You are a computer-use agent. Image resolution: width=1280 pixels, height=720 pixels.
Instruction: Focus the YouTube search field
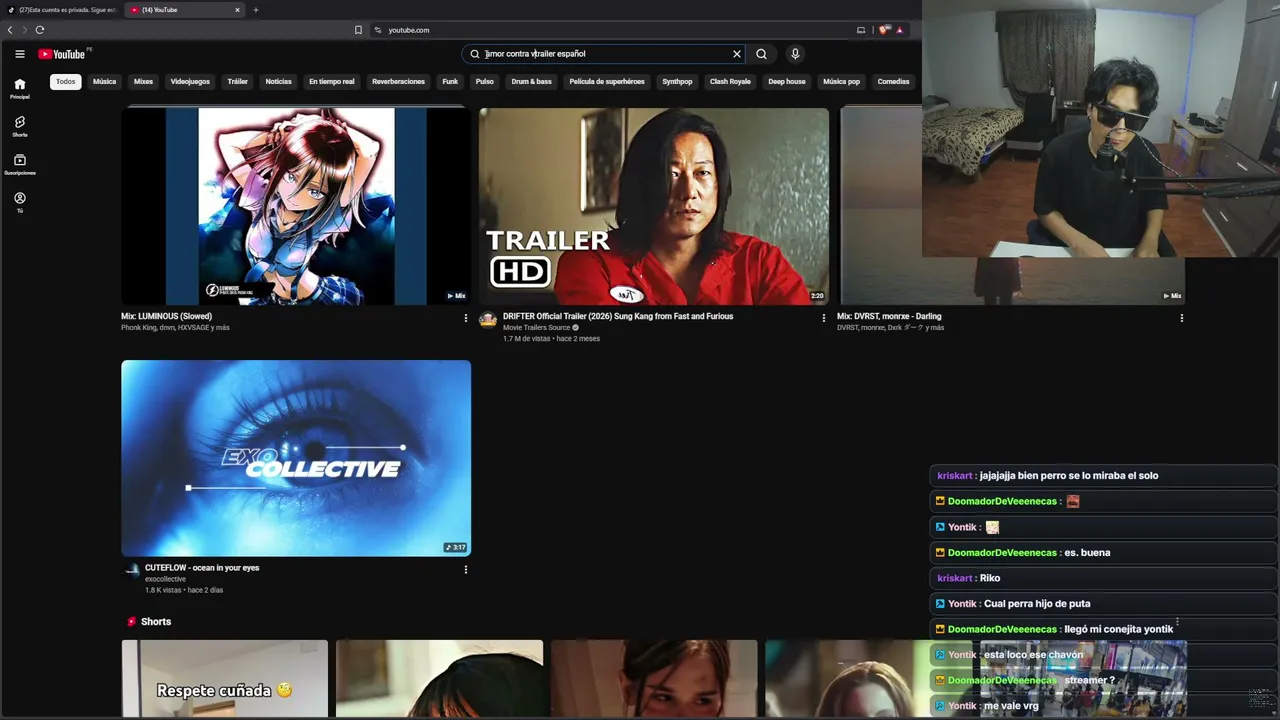point(605,54)
